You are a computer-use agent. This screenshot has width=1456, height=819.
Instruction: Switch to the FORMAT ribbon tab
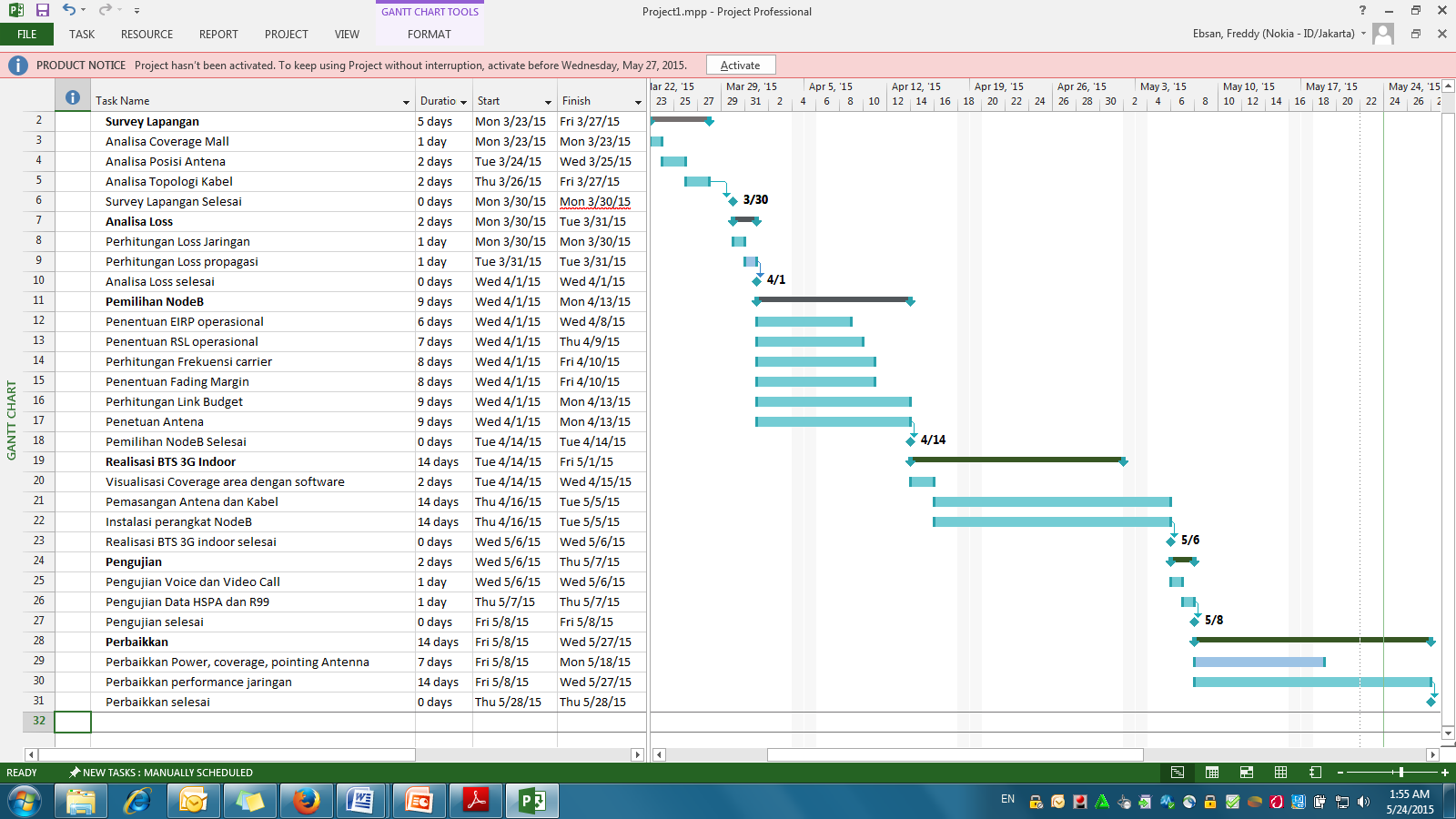[x=430, y=35]
